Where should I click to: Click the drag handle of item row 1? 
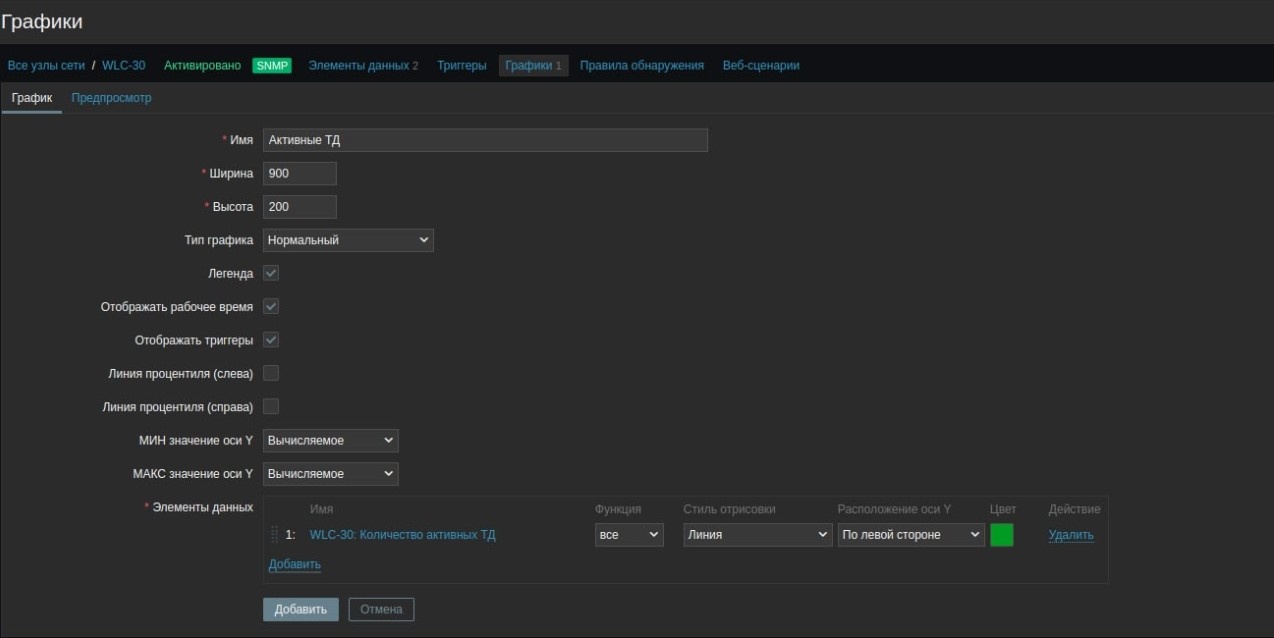[x=274, y=535]
